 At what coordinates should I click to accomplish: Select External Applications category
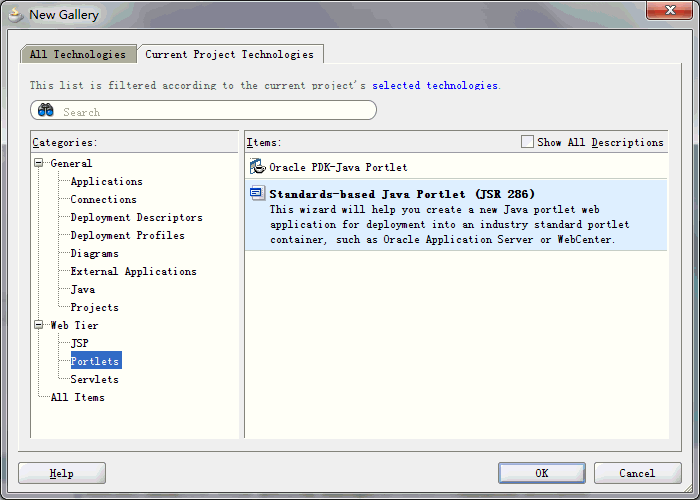[x=133, y=271]
